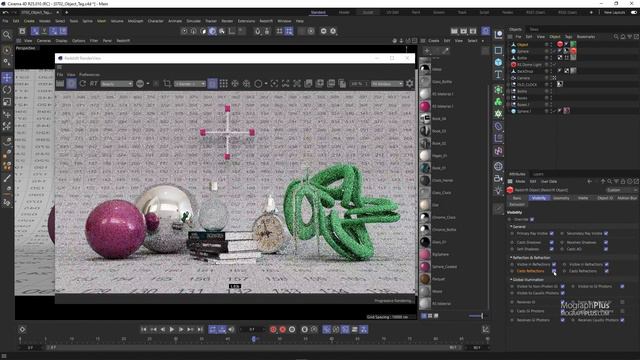Toggle the grid overlay icon in RenderView
The height and width of the screenshot is (360, 640).
pos(223,84)
